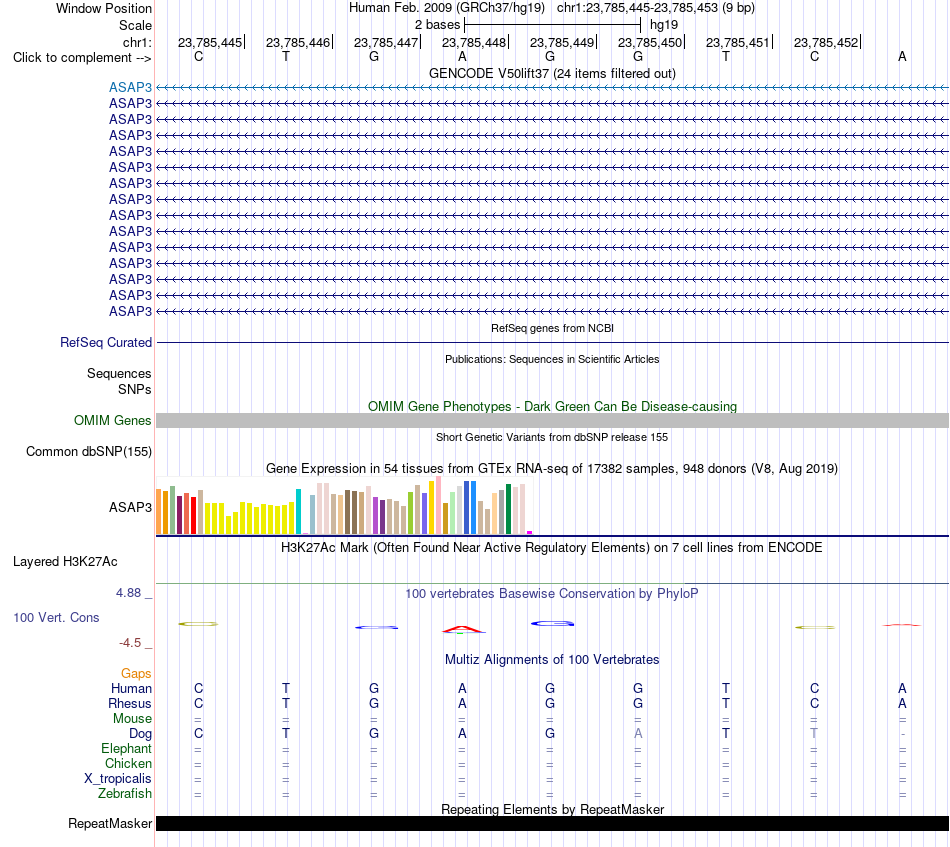Open 'Publications: Sequences in Scientific Articles' title
The height and width of the screenshot is (847, 950).
click(x=552, y=359)
